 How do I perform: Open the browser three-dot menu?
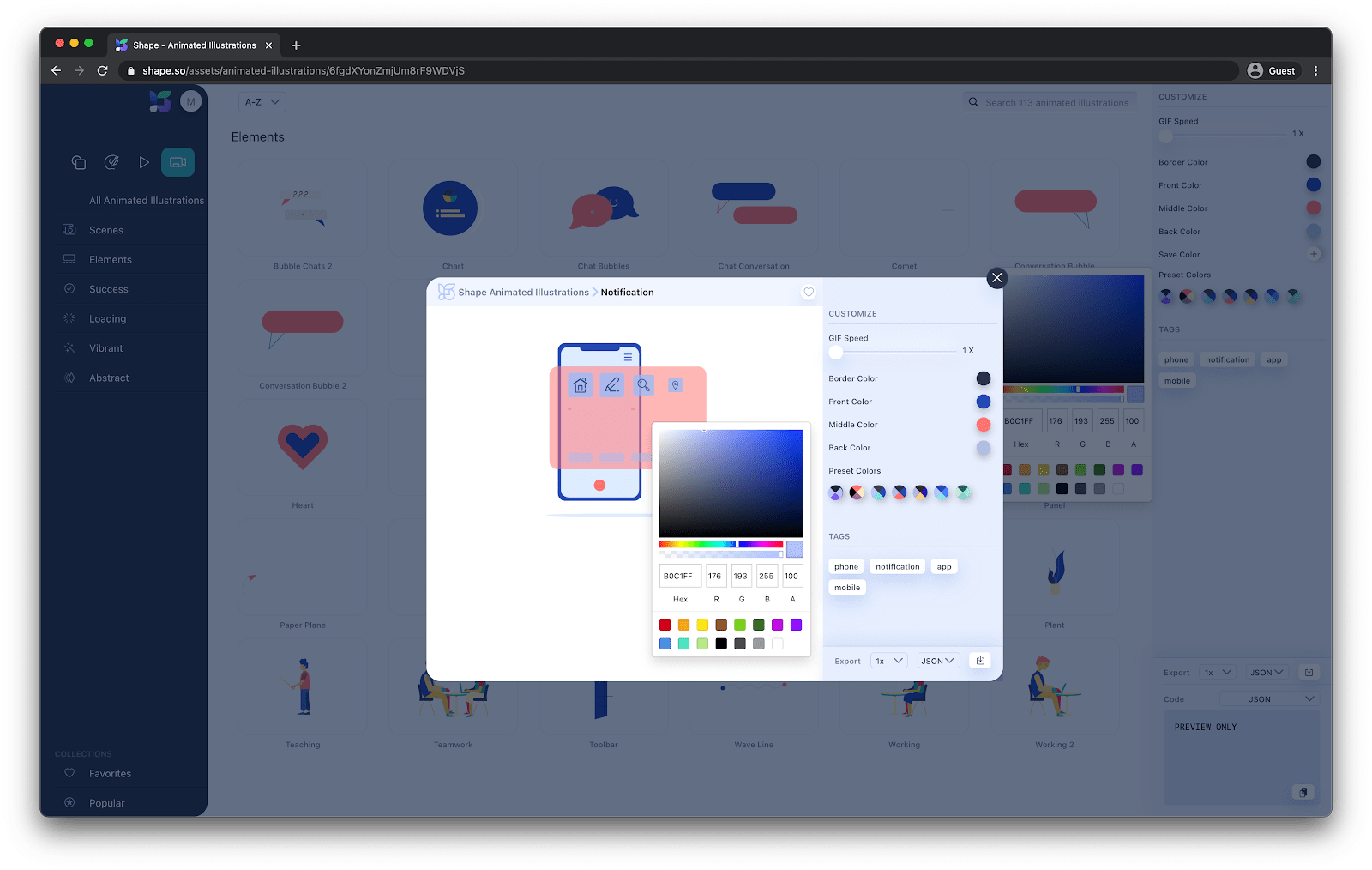tap(1315, 70)
